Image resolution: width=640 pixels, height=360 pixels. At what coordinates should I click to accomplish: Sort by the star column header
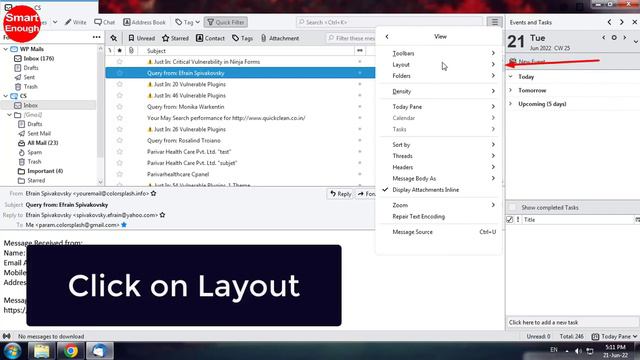(x=120, y=51)
